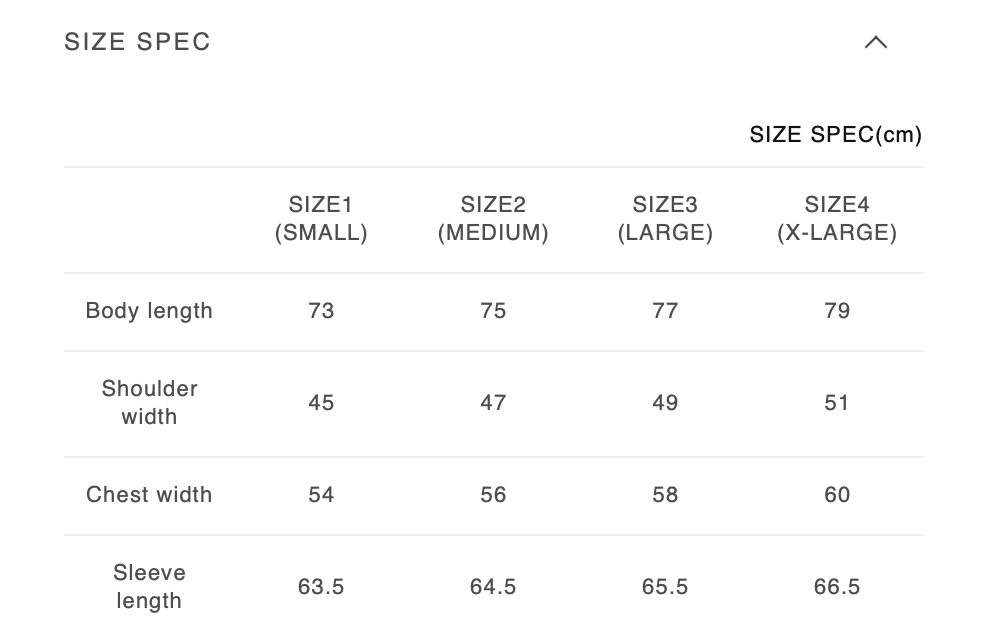Click the Chest width row label
Screen dimensions: 1000x632
coord(149,495)
